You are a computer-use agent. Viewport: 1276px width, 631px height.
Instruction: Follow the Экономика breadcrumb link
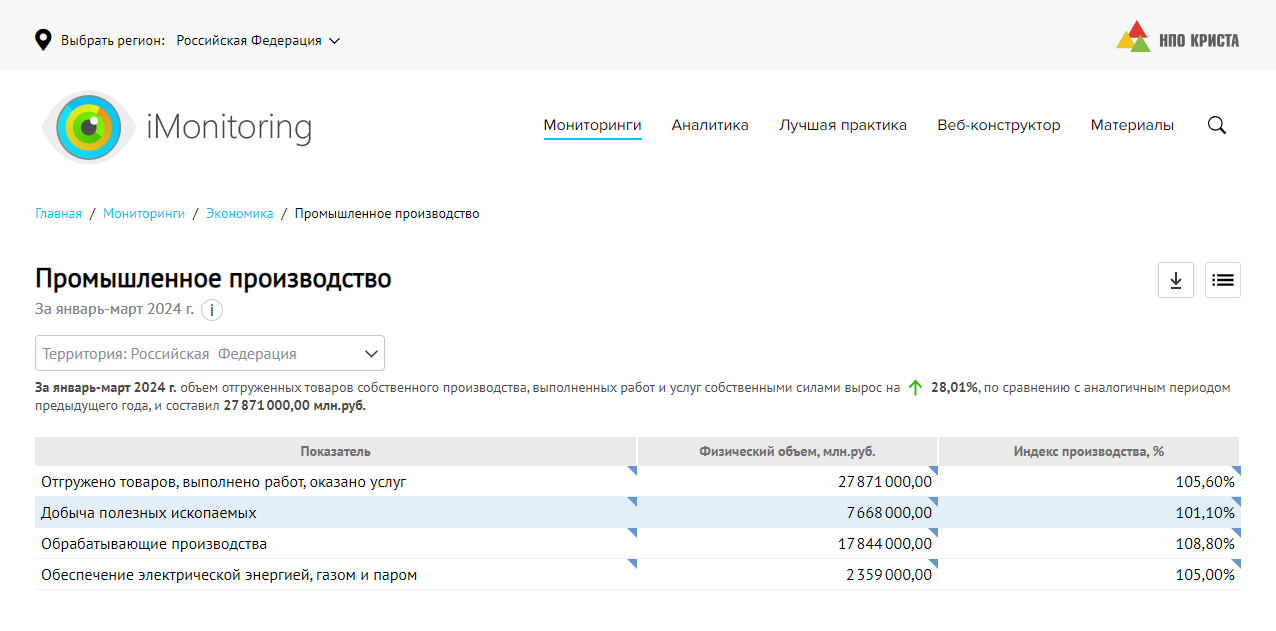pos(239,214)
